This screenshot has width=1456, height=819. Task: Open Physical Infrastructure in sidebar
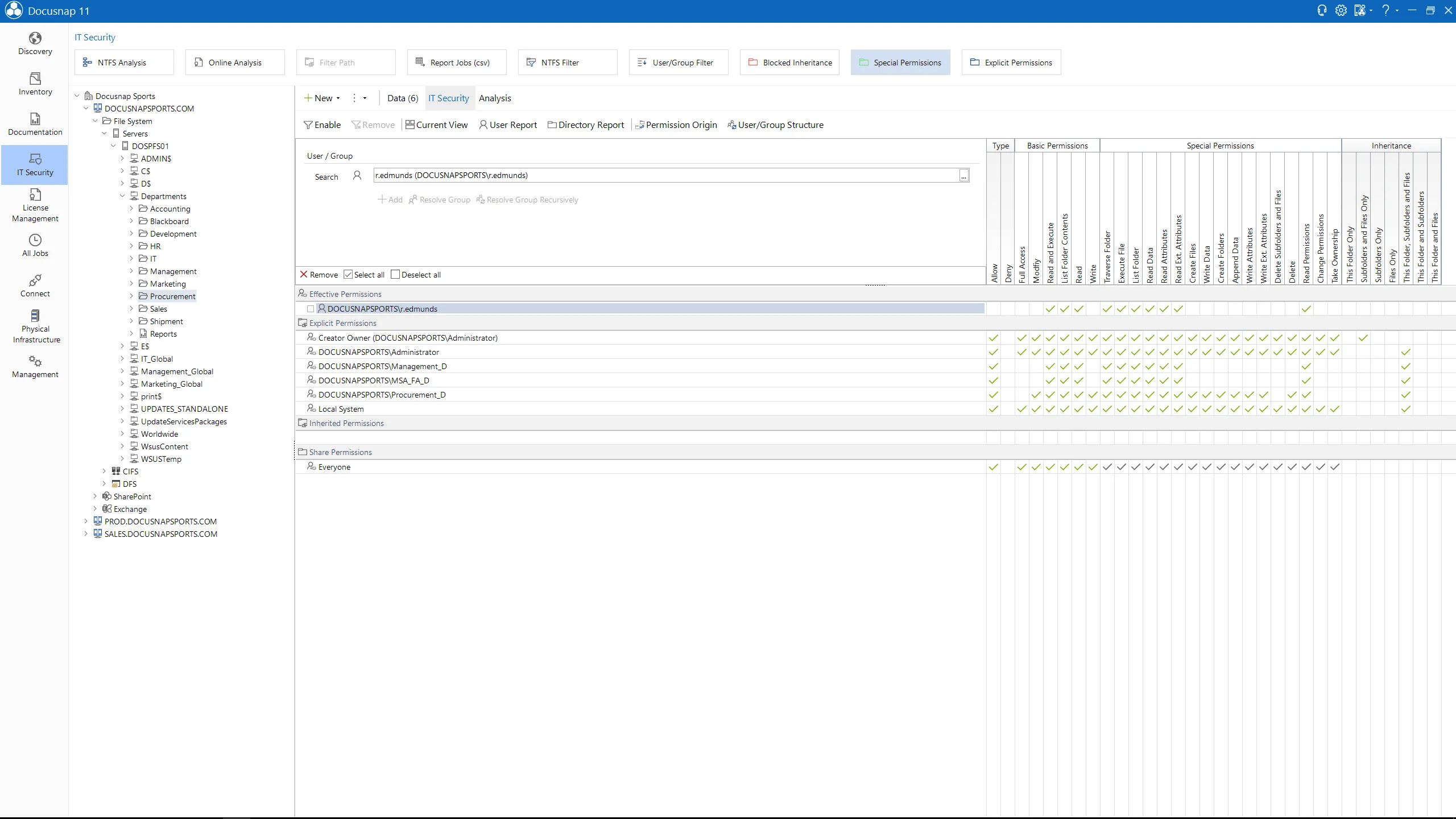coord(35,326)
